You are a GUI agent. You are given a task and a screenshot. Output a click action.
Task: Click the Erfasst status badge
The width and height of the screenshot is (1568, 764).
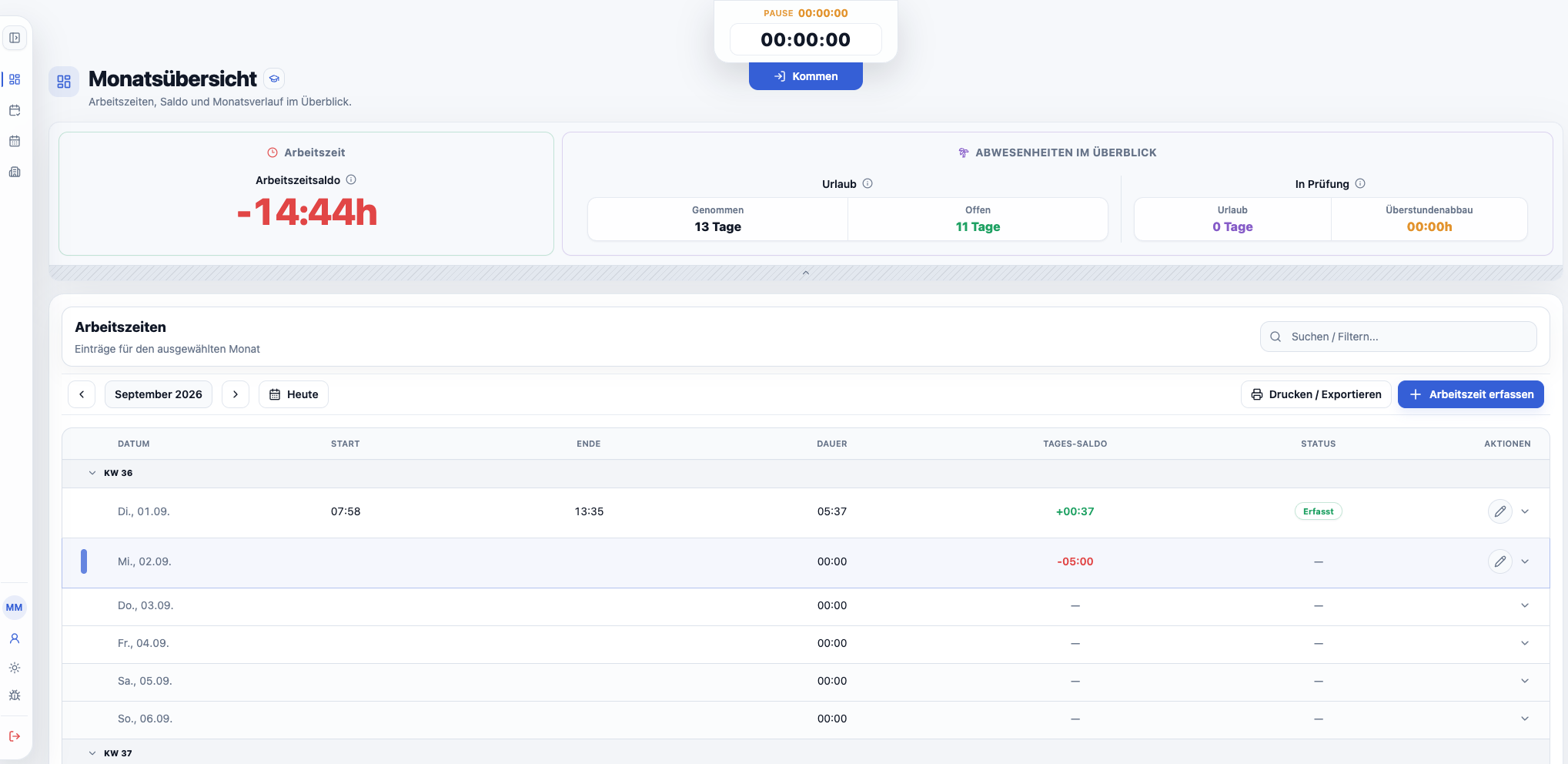click(1319, 511)
